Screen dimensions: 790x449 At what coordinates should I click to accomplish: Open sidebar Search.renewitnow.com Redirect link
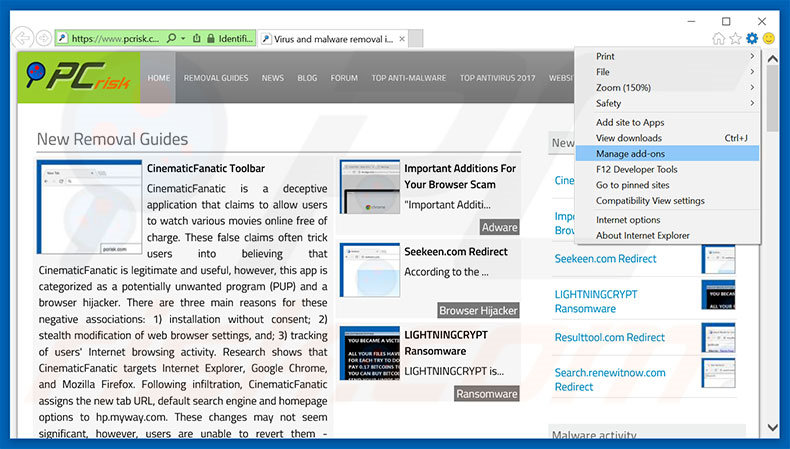click(610, 379)
